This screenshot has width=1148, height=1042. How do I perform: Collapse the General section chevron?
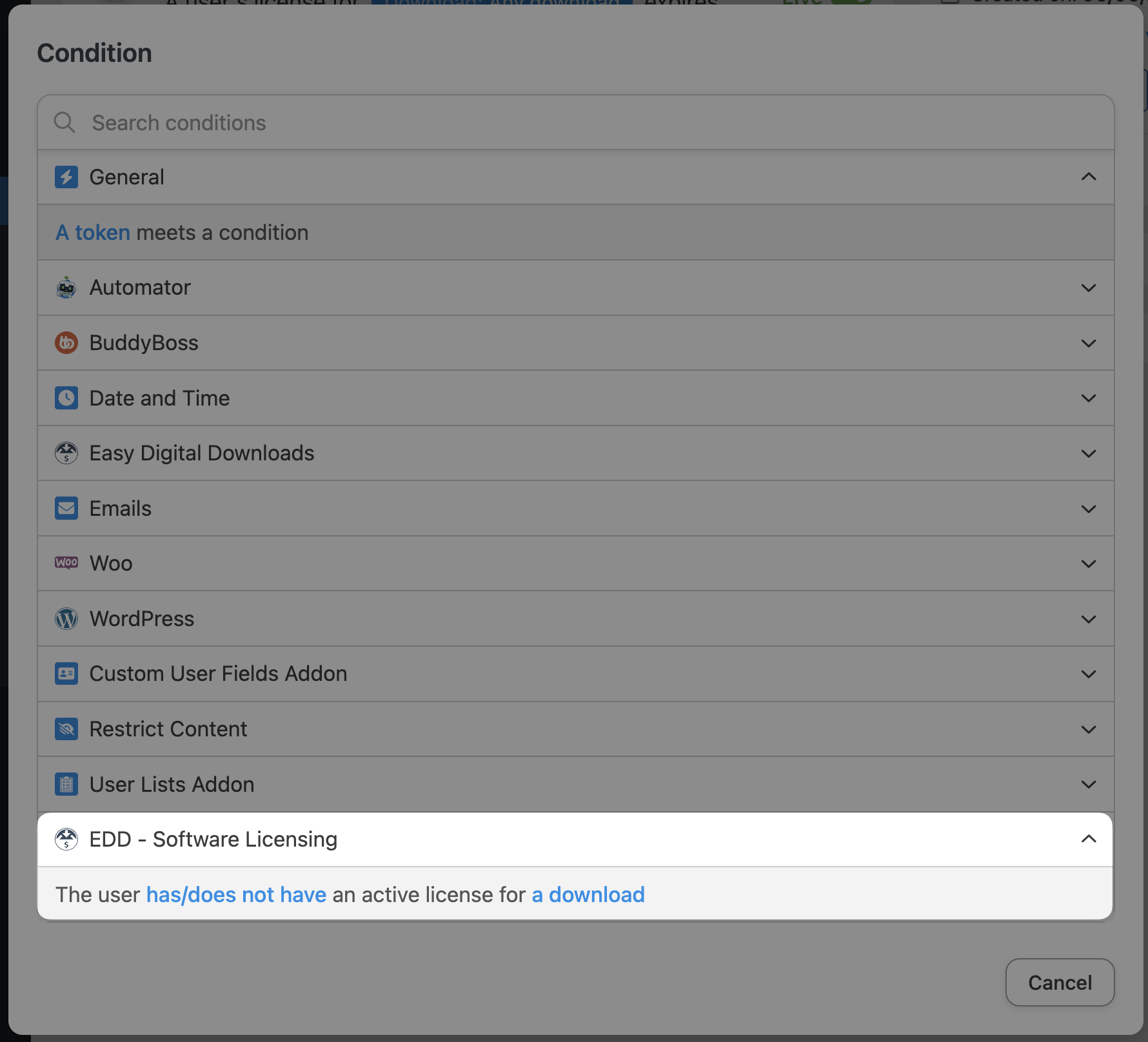1089,177
